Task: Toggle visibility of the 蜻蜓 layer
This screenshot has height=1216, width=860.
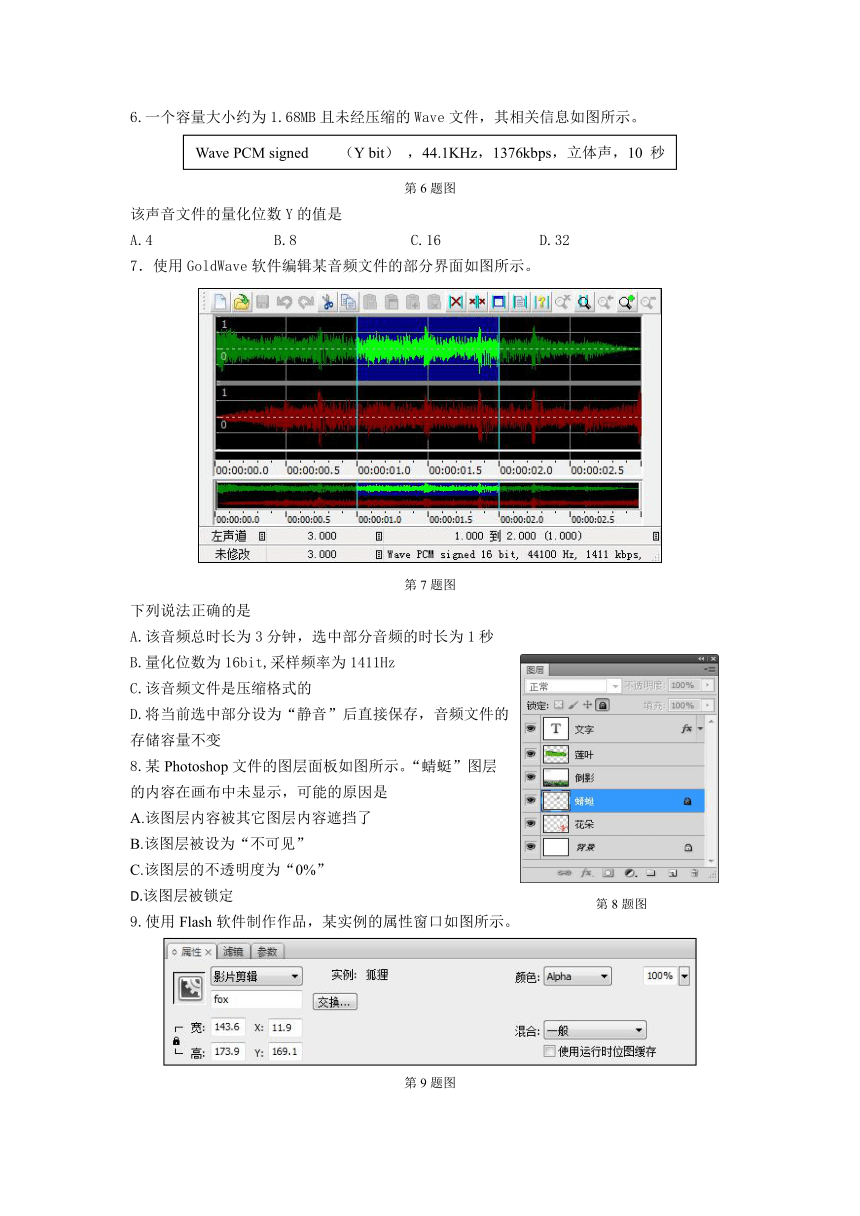Action: pos(531,800)
